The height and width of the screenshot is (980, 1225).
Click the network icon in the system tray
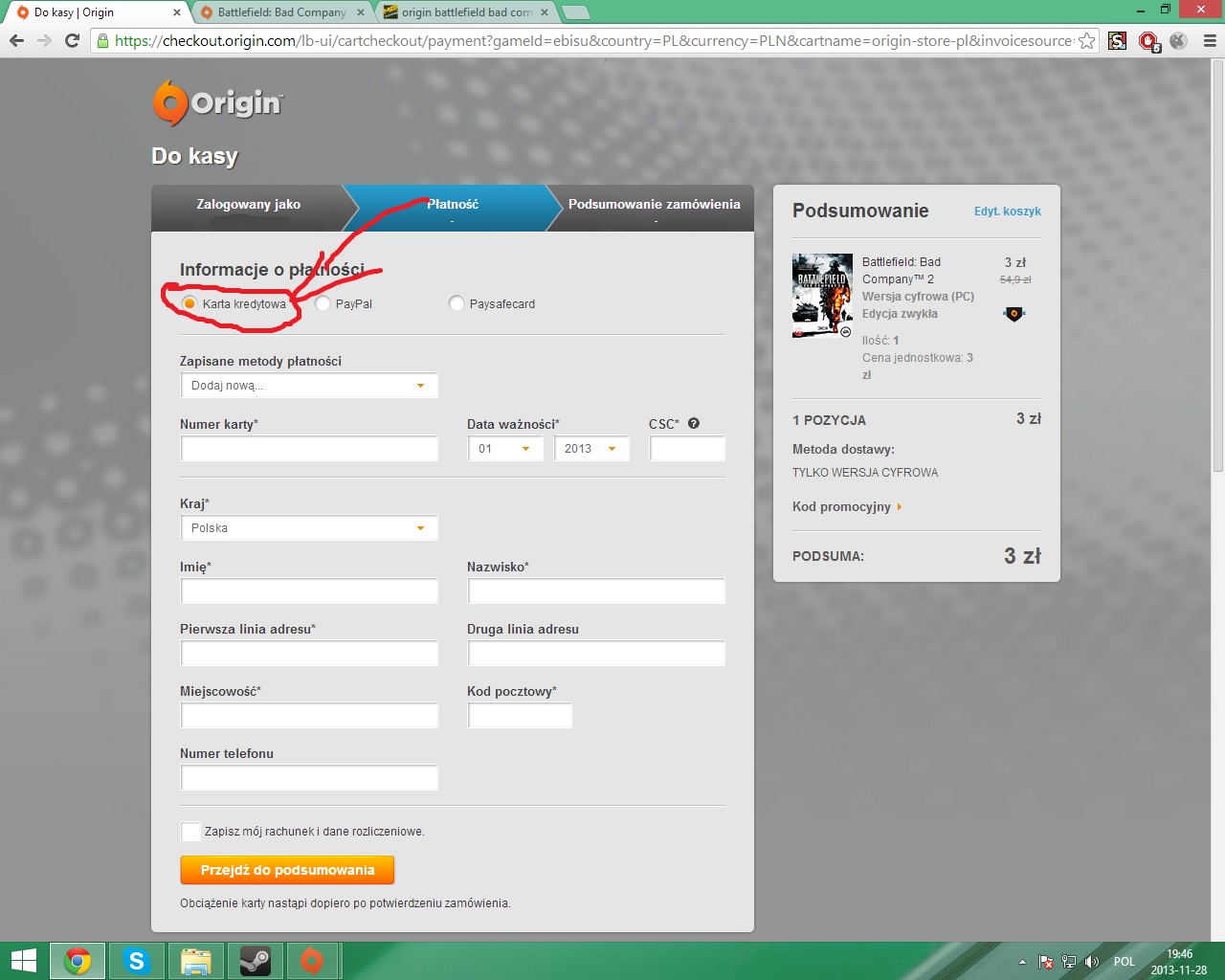pyautogui.click(x=1069, y=962)
